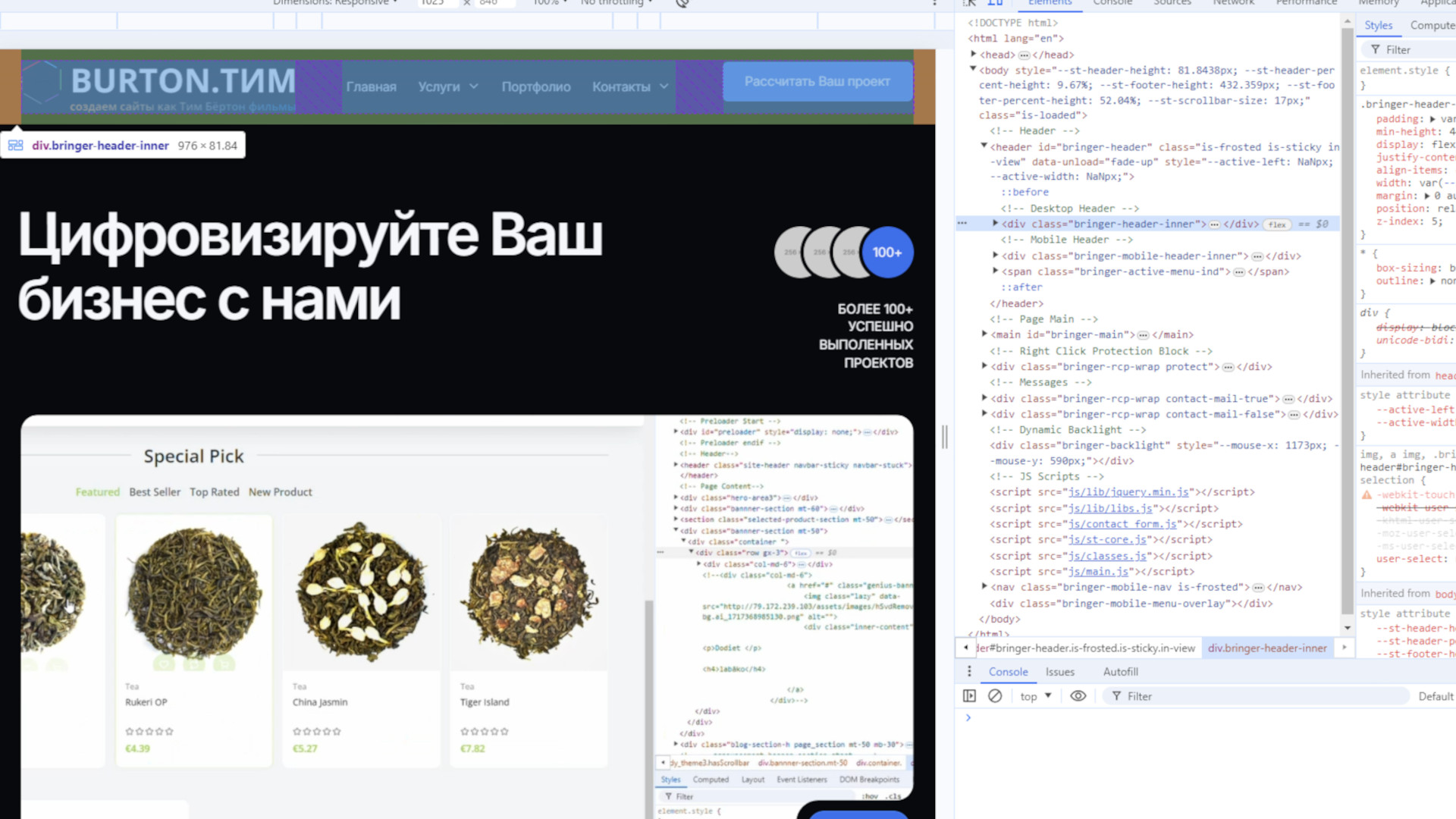Expand the head element node
Viewport: 1456px width, 819px height.
[974, 54]
